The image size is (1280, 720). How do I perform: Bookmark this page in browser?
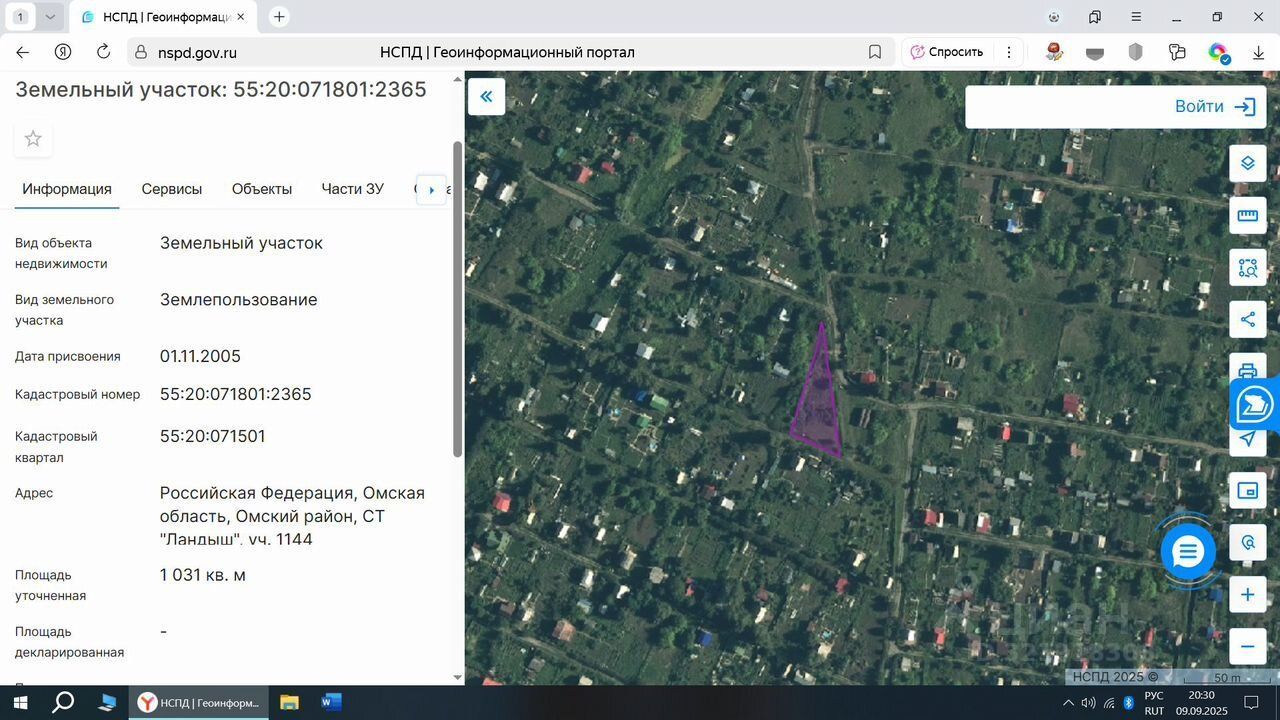[x=875, y=52]
